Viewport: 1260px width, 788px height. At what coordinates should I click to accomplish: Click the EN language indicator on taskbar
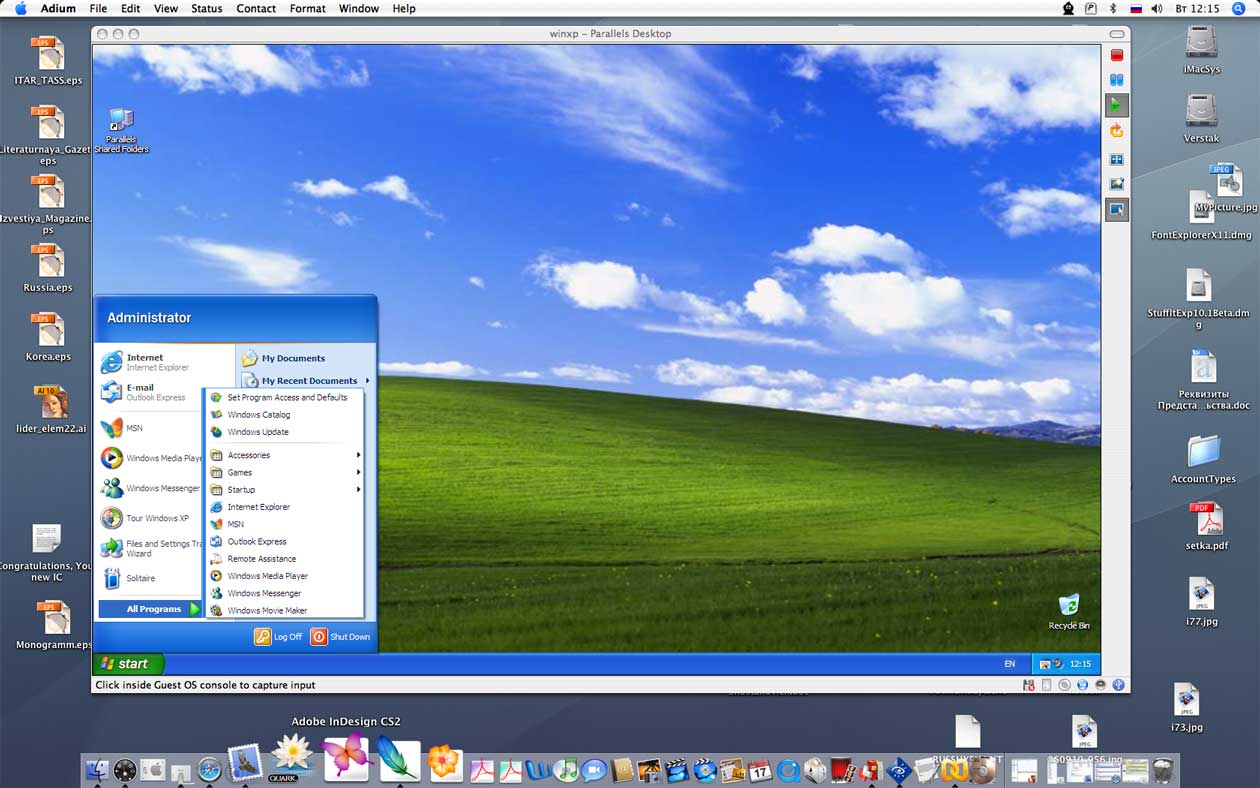(1009, 664)
